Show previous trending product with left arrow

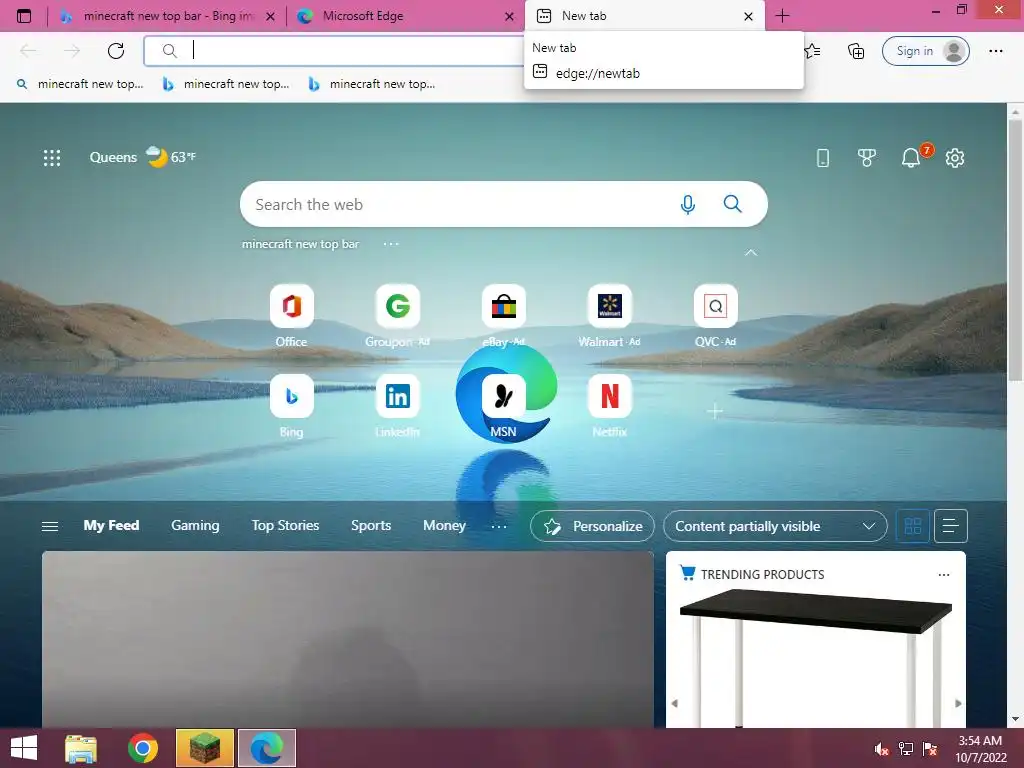[675, 703]
